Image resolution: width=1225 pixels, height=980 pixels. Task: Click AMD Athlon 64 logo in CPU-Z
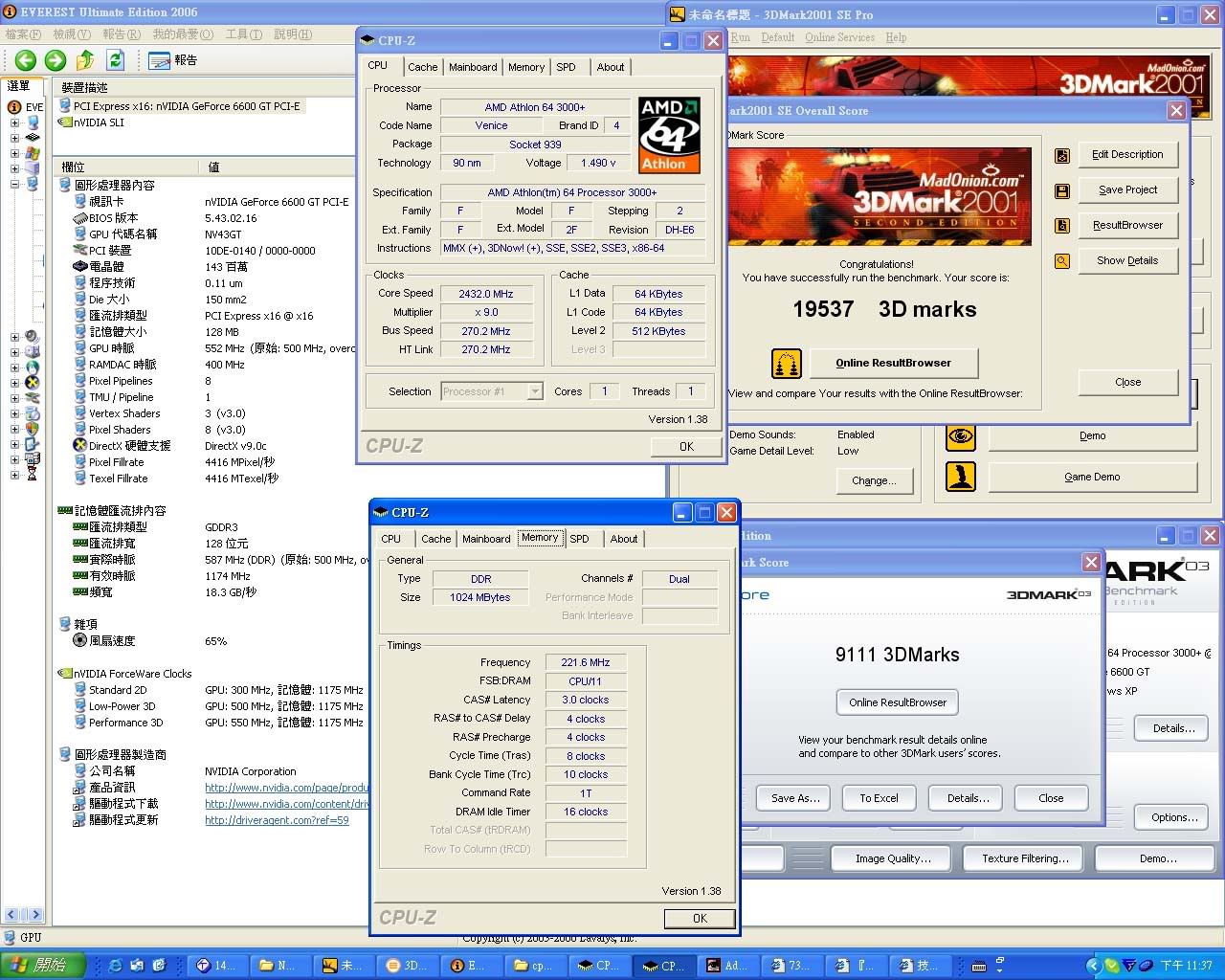pyautogui.click(x=669, y=134)
